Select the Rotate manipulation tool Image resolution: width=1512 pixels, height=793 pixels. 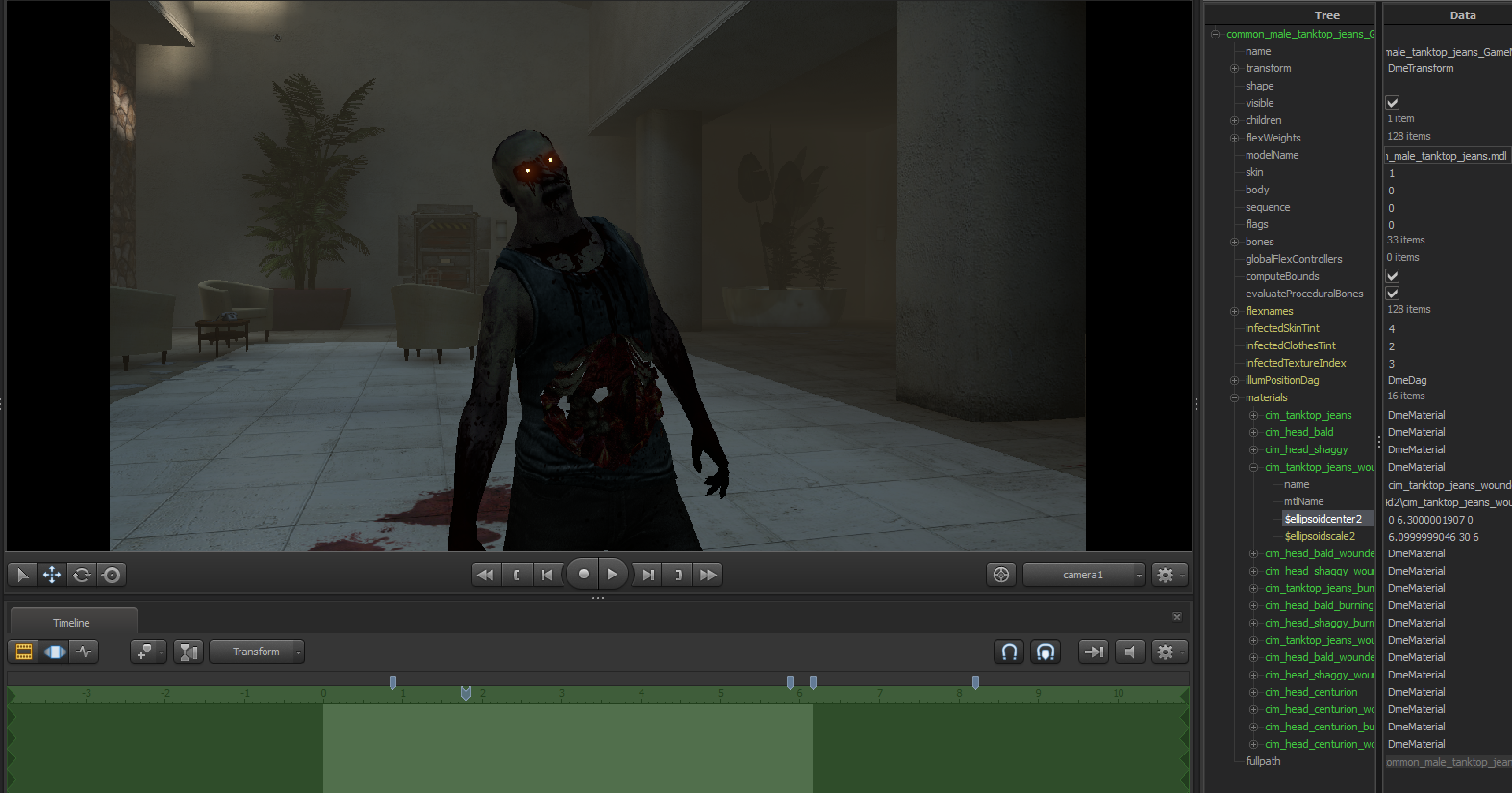point(82,575)
